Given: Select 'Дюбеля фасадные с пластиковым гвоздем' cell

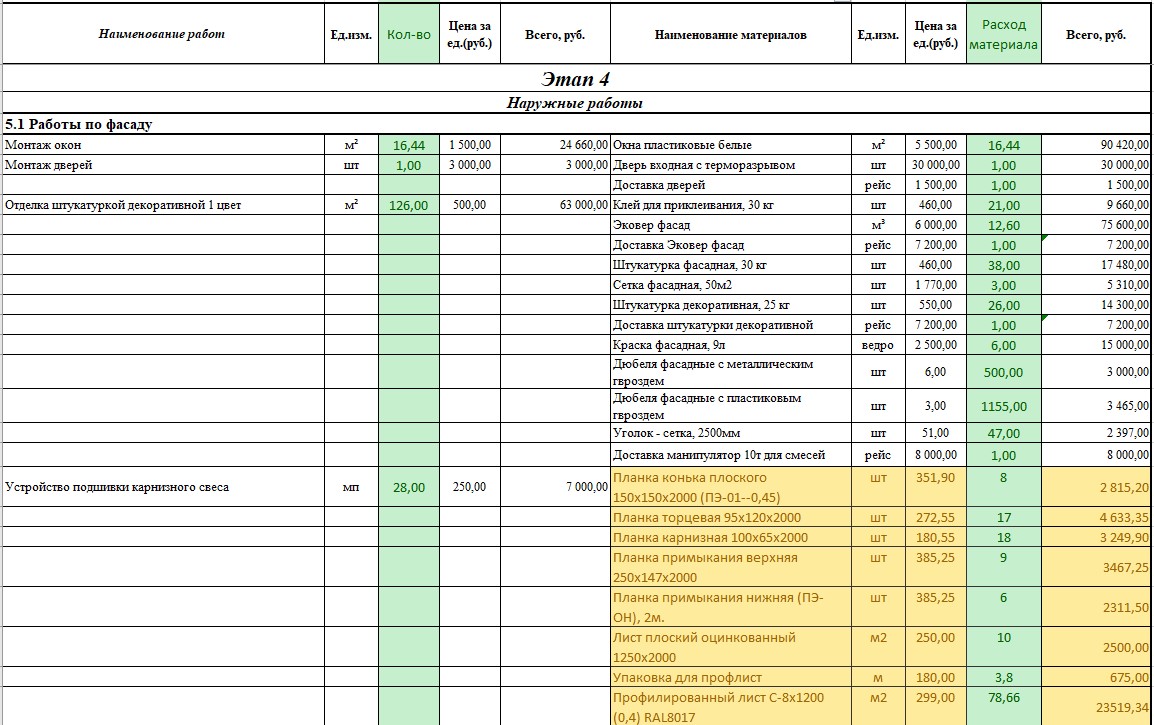Looking at the screenshot, I should point(730,406).
